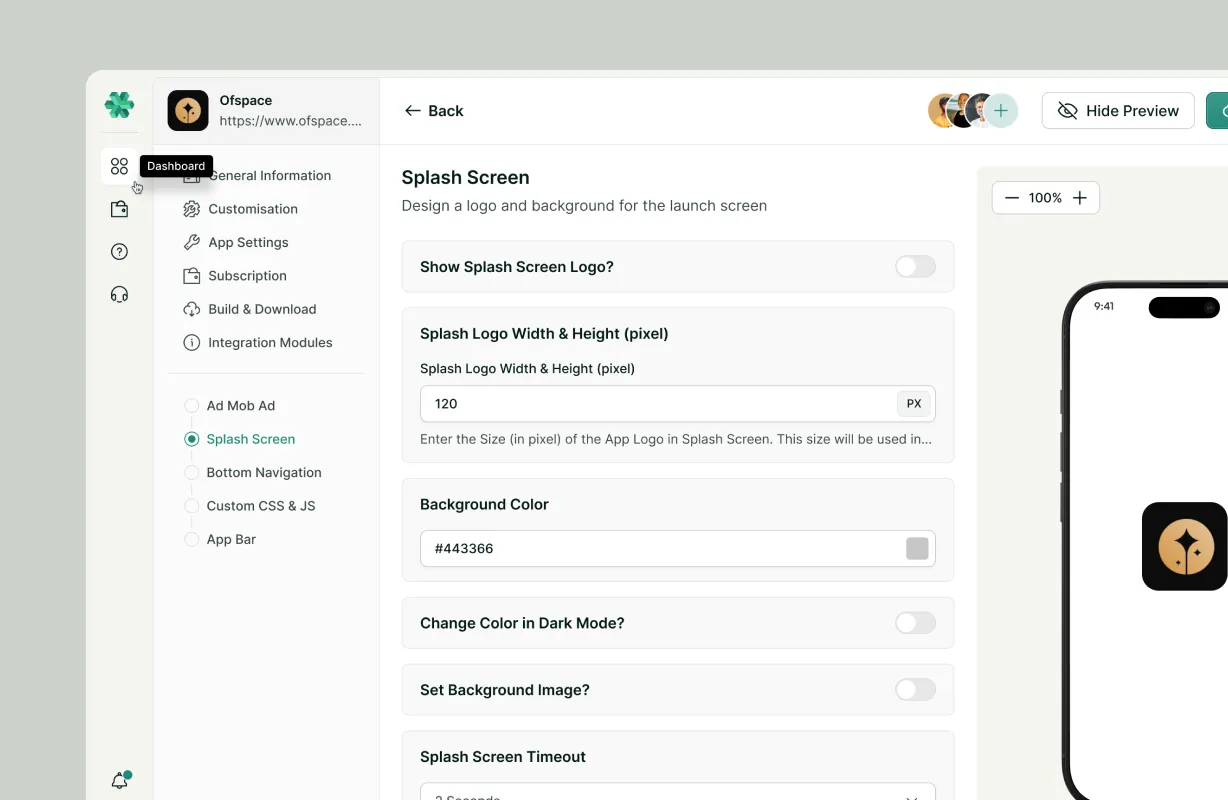Toggle Change Color in Dark Mode

915,623
